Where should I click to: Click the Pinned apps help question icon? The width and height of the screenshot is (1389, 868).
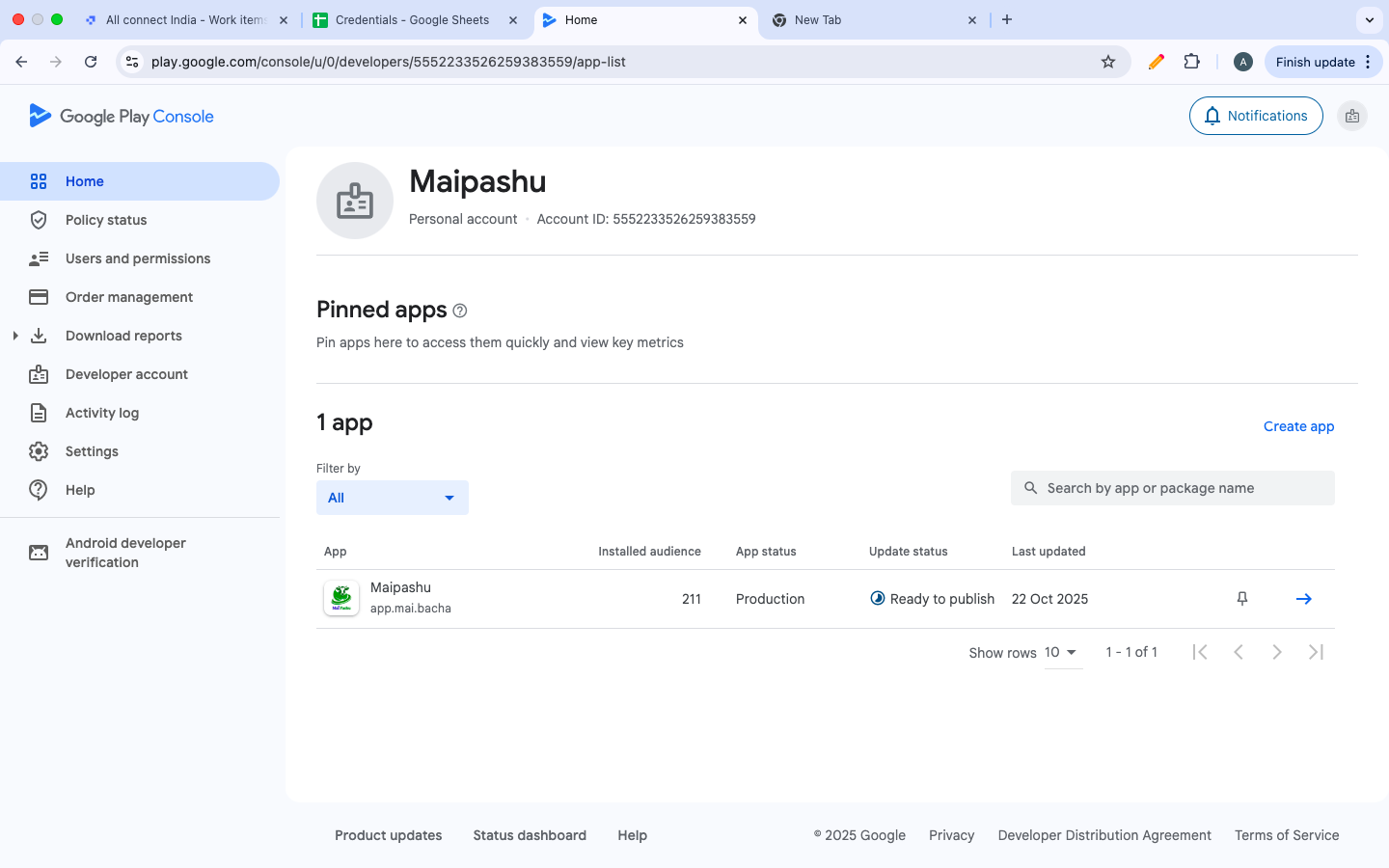click(x=460, y=311)
